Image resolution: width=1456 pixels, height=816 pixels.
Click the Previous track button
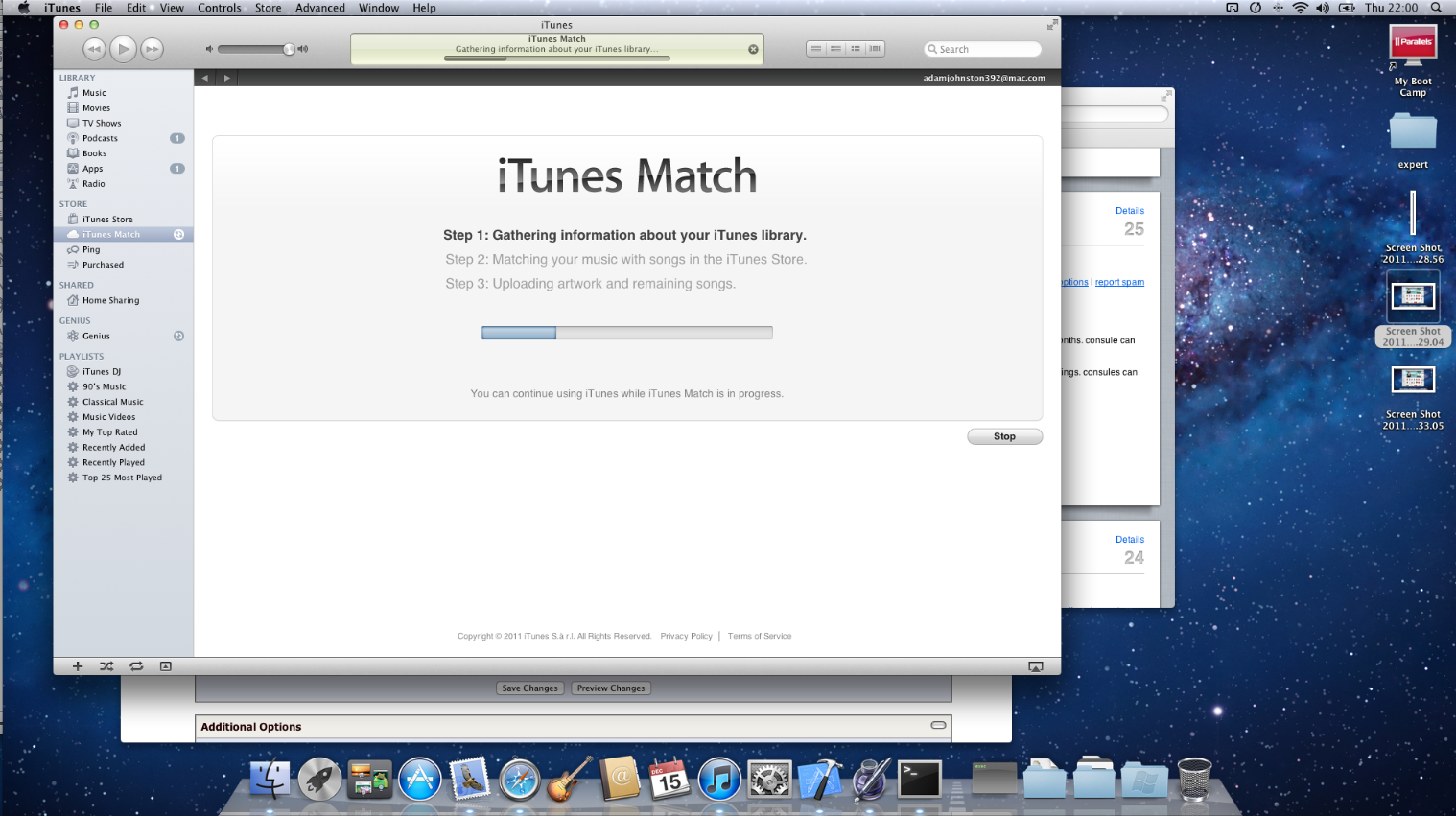(x=94, y=49)
